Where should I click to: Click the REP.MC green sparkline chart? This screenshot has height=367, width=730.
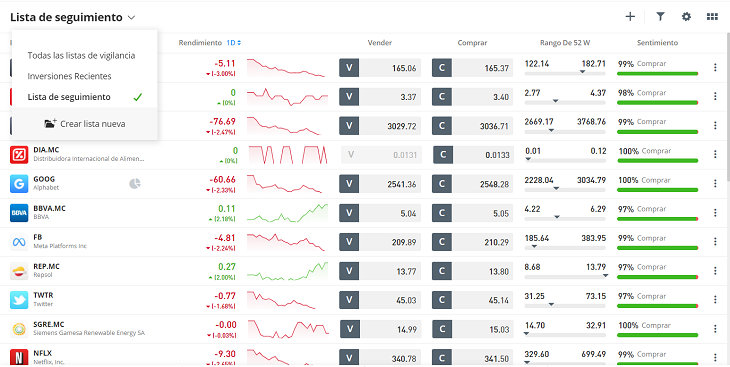click(x=287, y=271)
